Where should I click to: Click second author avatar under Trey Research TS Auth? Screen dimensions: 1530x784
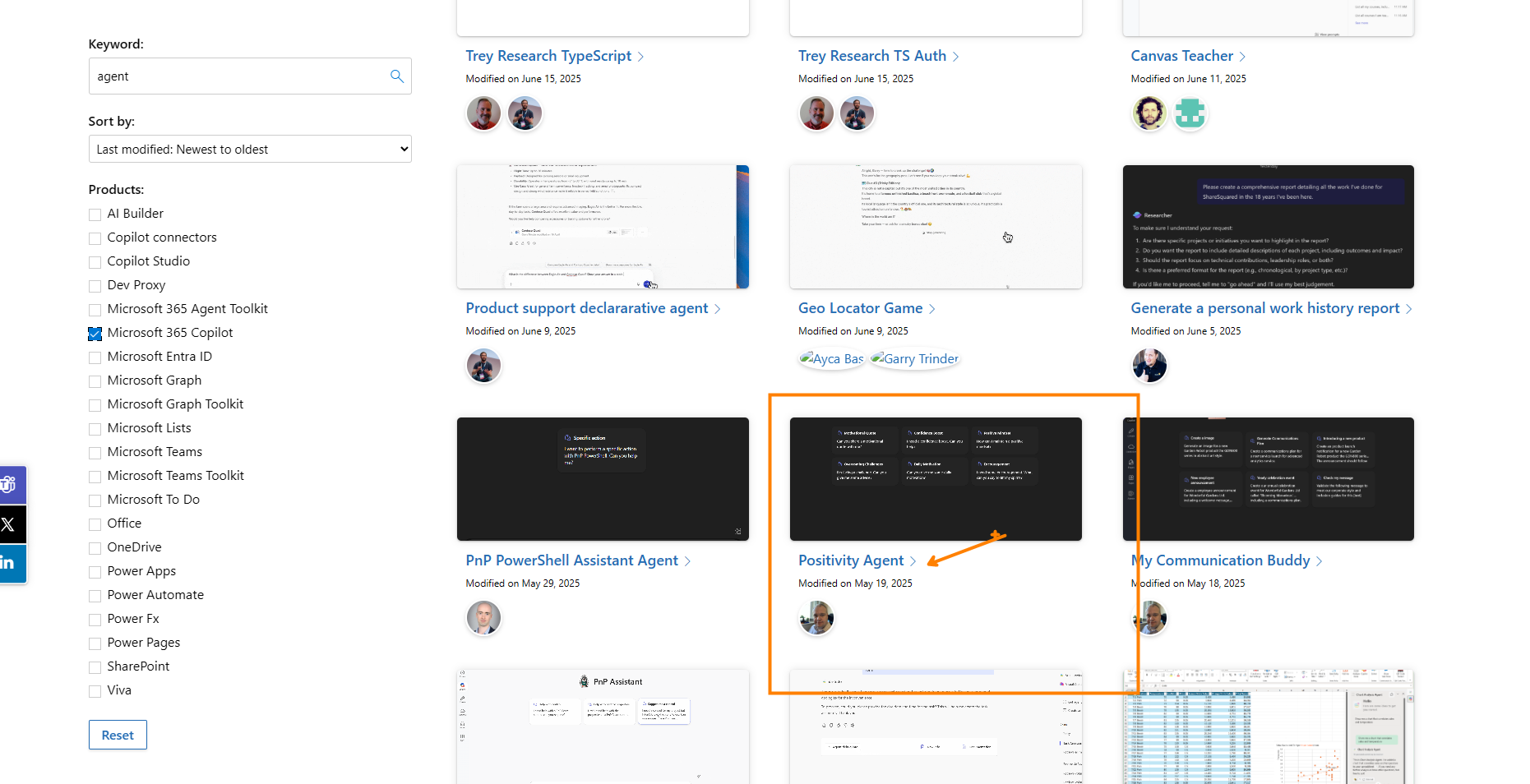(x=857, y=113)
